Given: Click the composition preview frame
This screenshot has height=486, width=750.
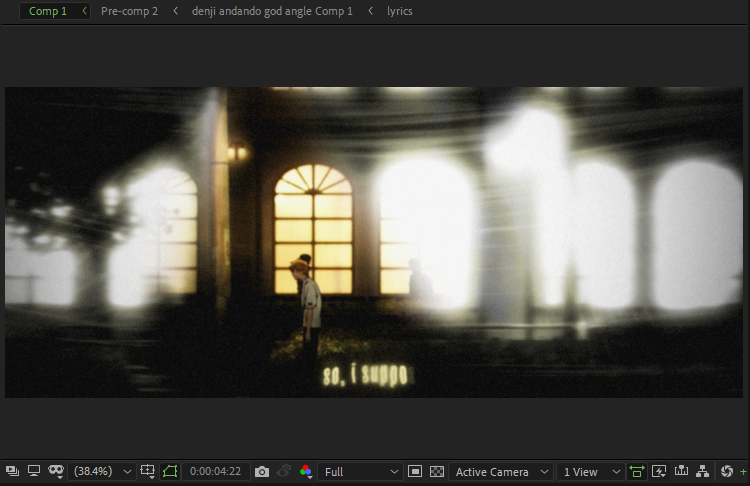Looking at the screenshot, I should (x=374, y=242).
